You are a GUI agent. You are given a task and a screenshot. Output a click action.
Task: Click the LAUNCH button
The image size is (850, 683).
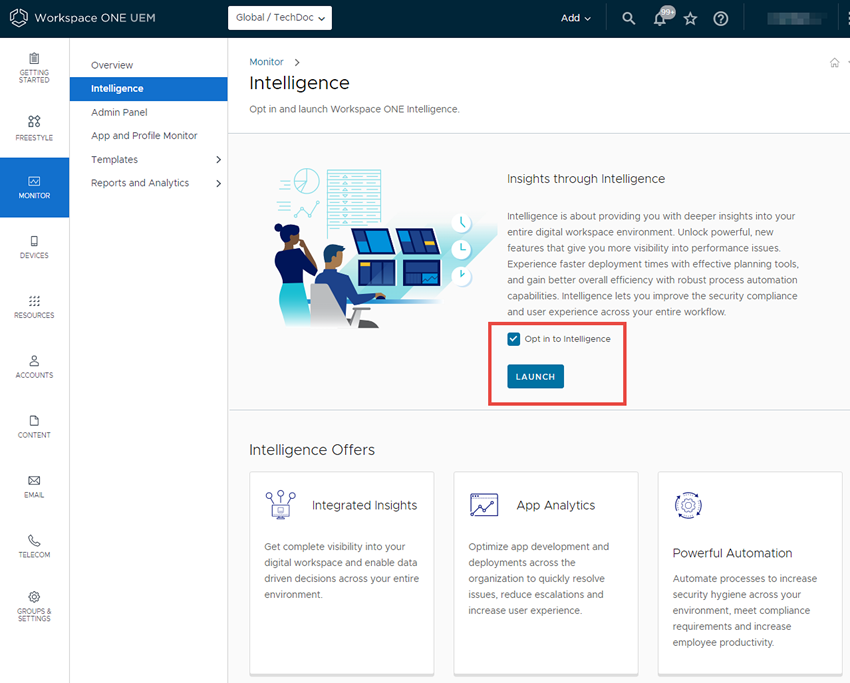(536, 377)
